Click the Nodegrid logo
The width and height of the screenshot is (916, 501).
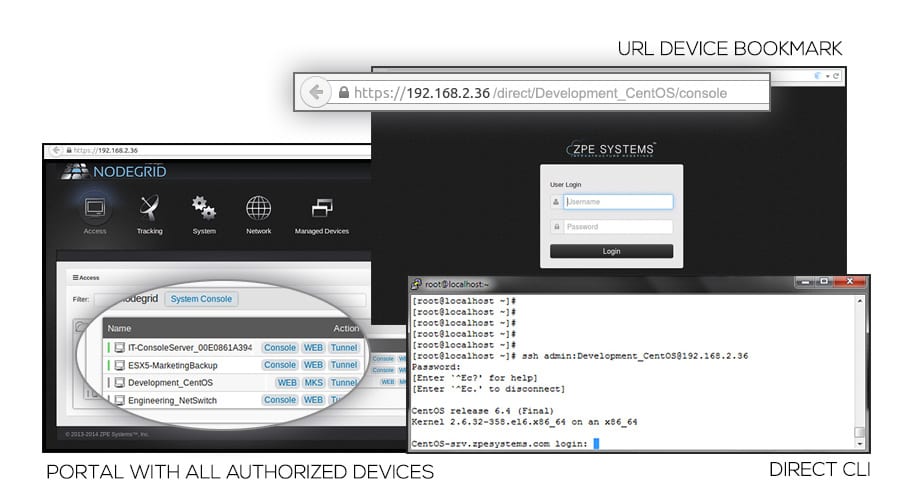pyautogui.click(x=114, y=171)
